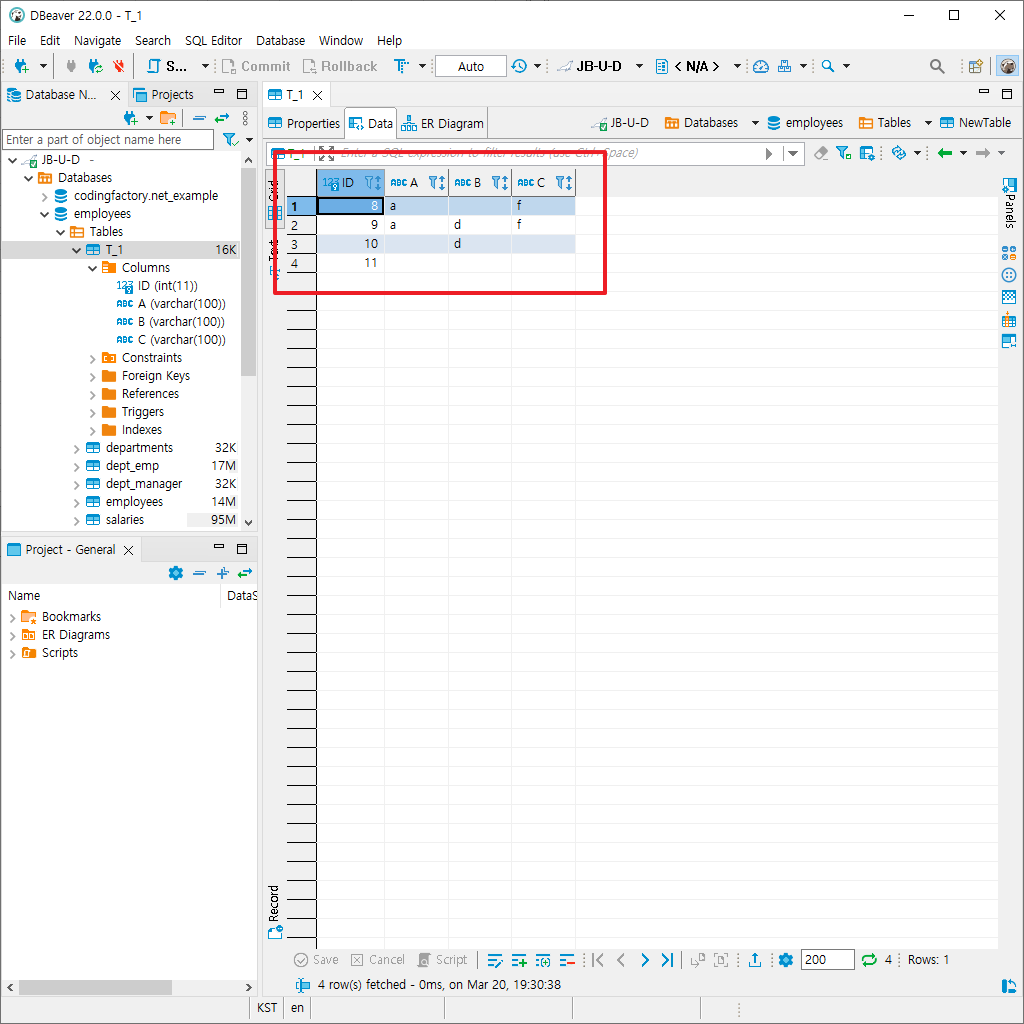Click the Save button in results bar
The image size is (1024, 1024).
(316, 960)
